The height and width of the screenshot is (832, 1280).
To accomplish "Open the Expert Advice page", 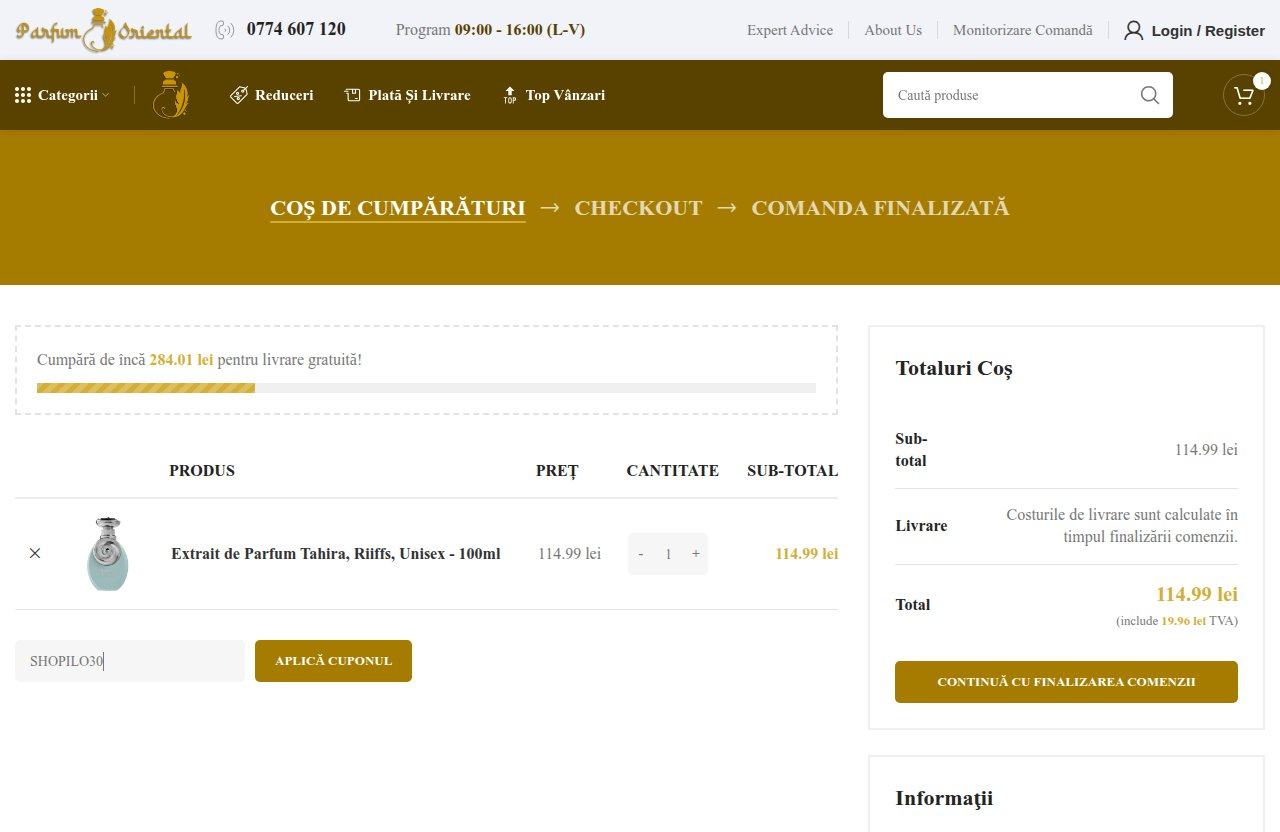I will click(790, 30).
